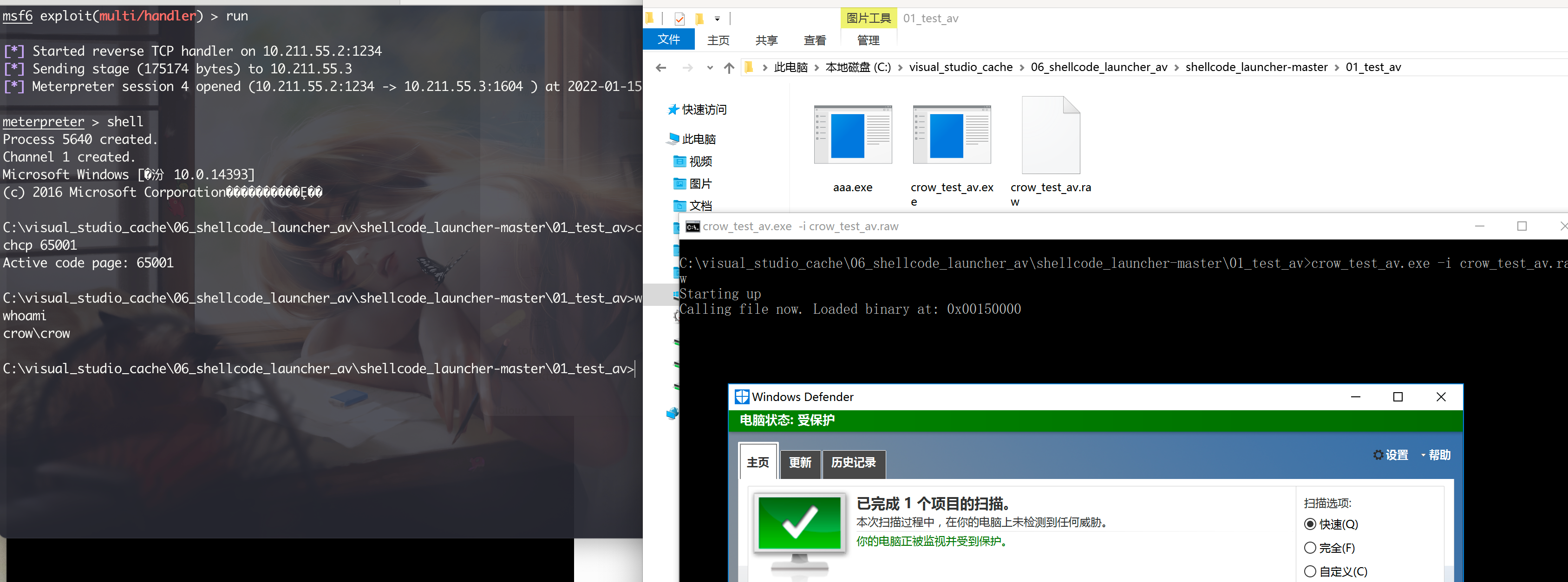Close the Windows Defender window
The width and height of the screenshot is (1568, 582).
1441,397
